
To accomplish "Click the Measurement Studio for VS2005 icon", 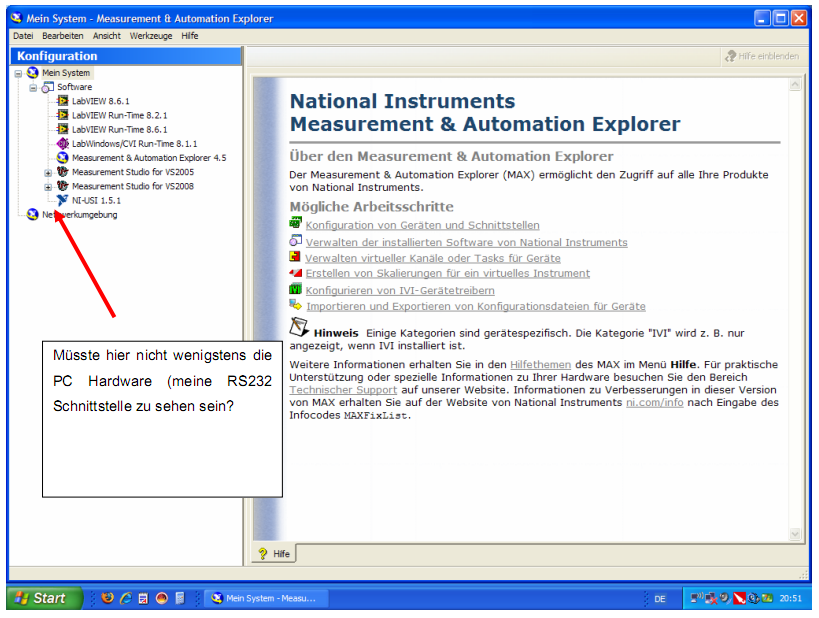I will pos(63,171).
